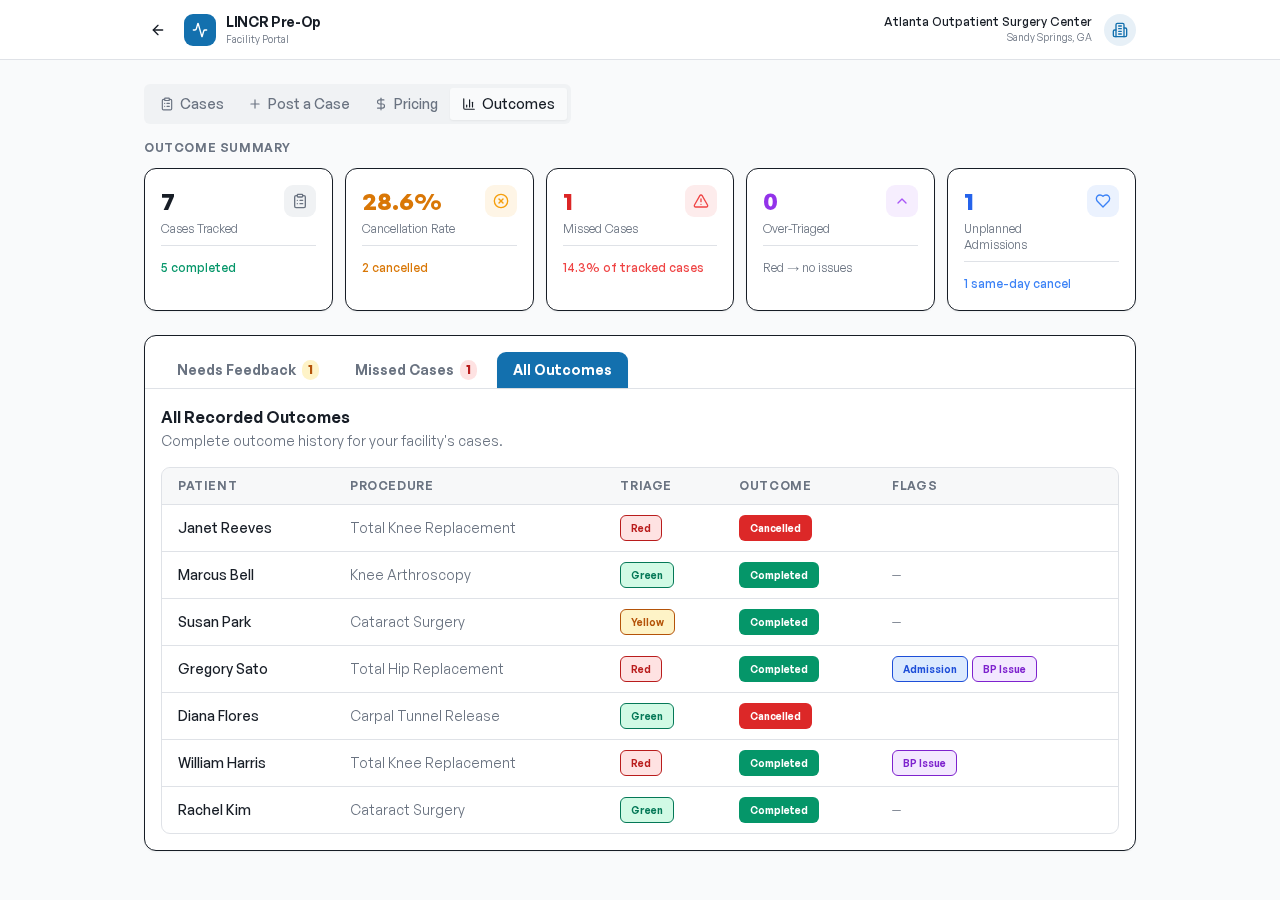The height and width of the screenshot is (900, 1280).
Task: Select the Needs Feedback tab
Action: point(247,370)
